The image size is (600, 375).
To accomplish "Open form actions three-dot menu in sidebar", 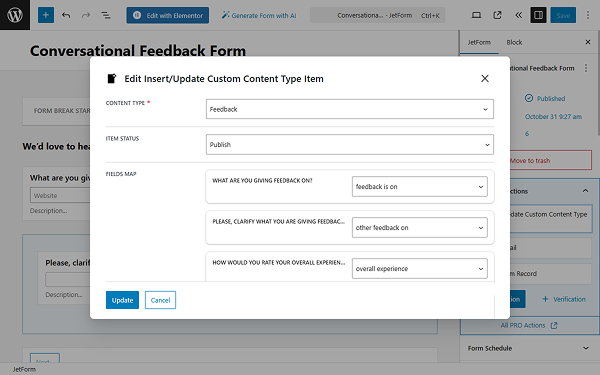I will [586, 68].
